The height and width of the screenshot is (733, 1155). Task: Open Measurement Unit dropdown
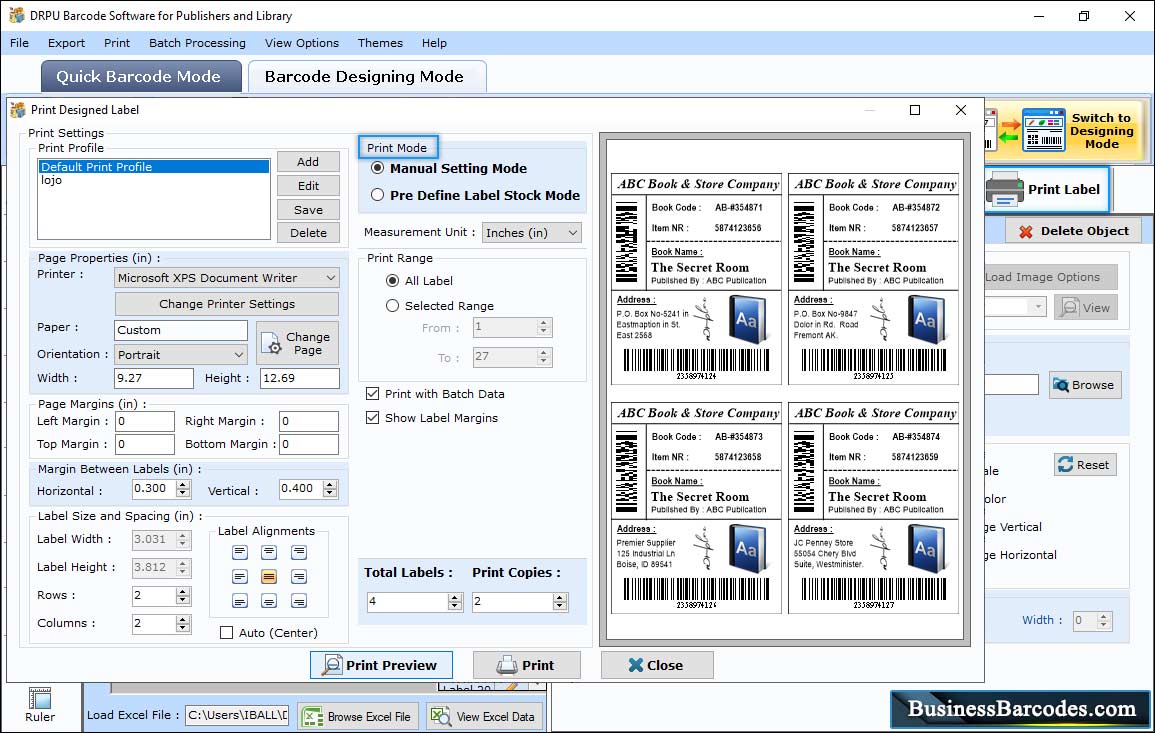(x=531, y=233)
